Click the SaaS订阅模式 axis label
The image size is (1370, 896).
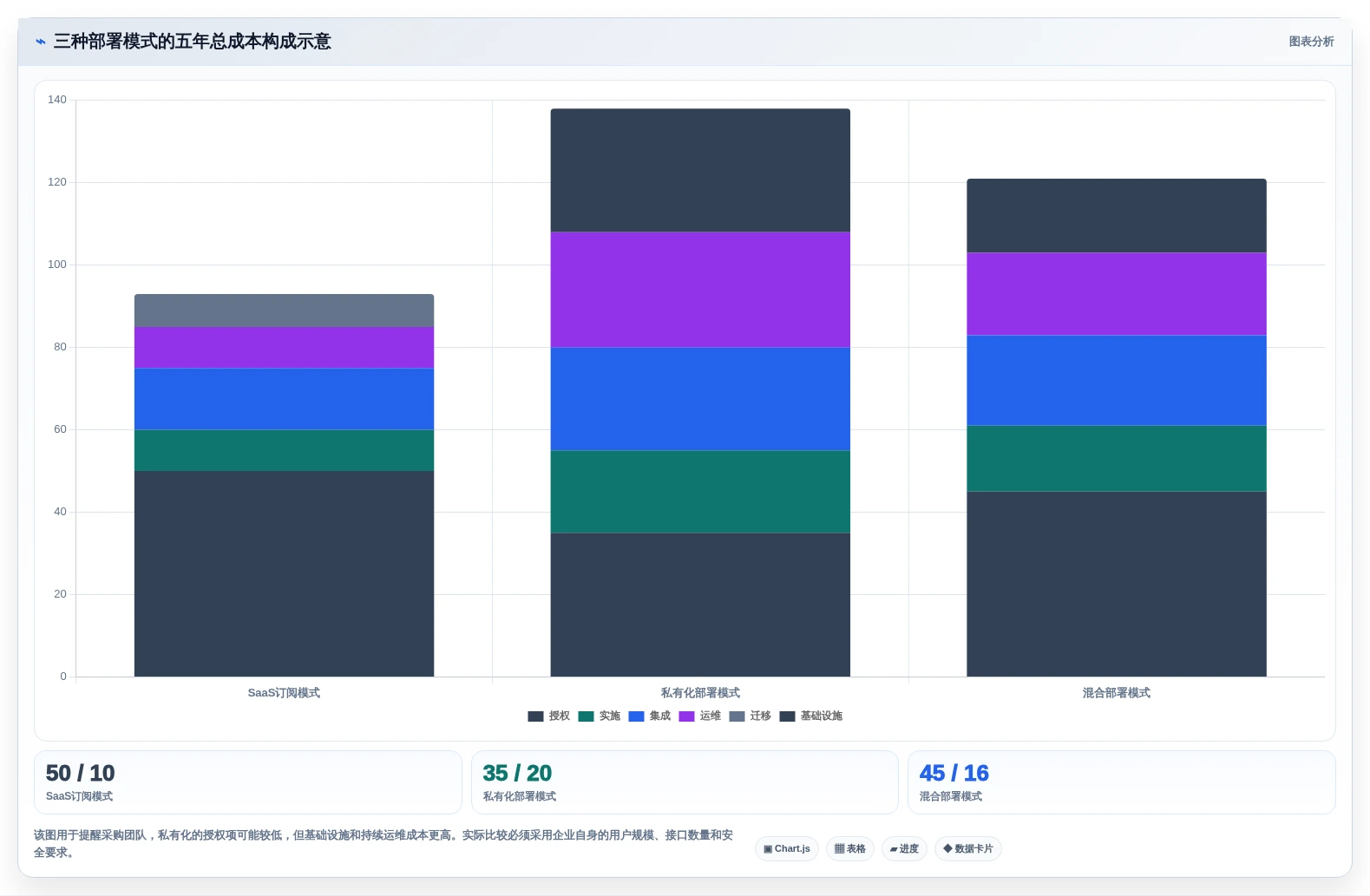(284, 693)
